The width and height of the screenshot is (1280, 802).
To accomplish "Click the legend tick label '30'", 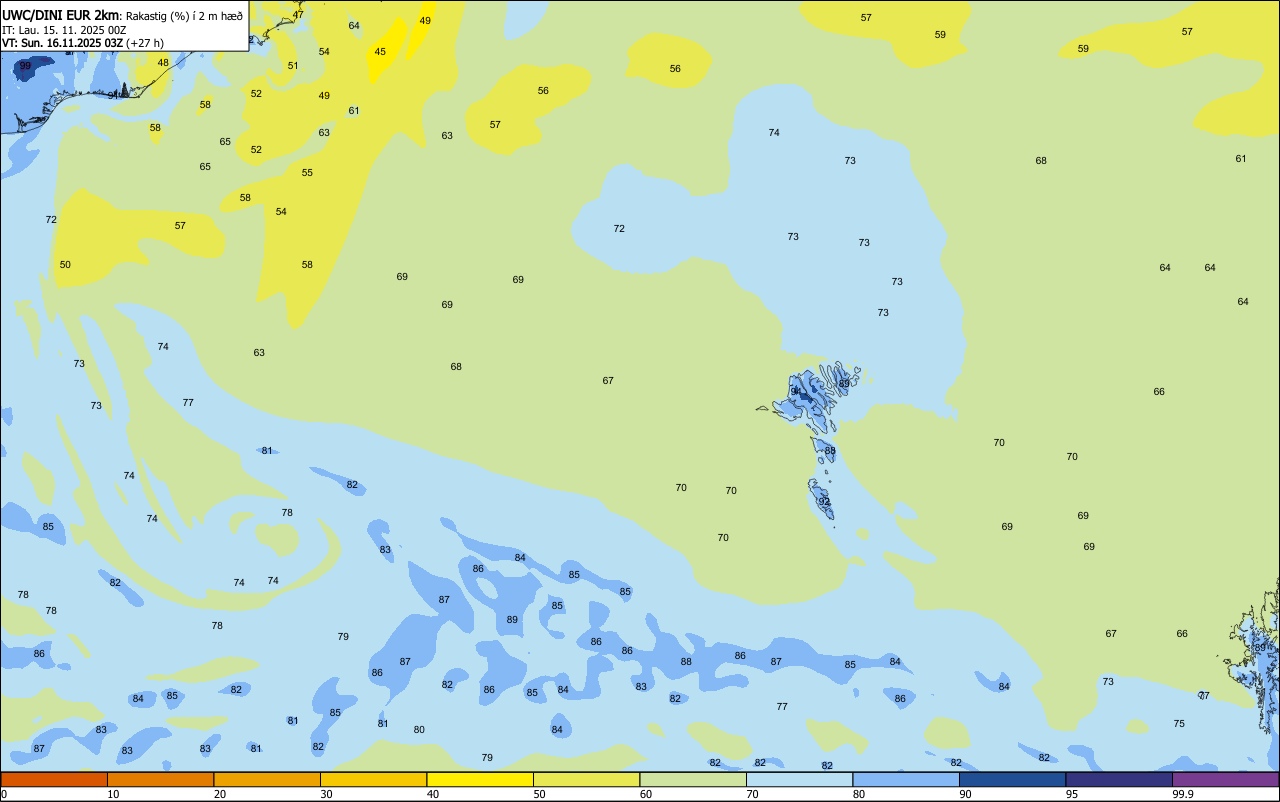I will [x=326, y=794].
